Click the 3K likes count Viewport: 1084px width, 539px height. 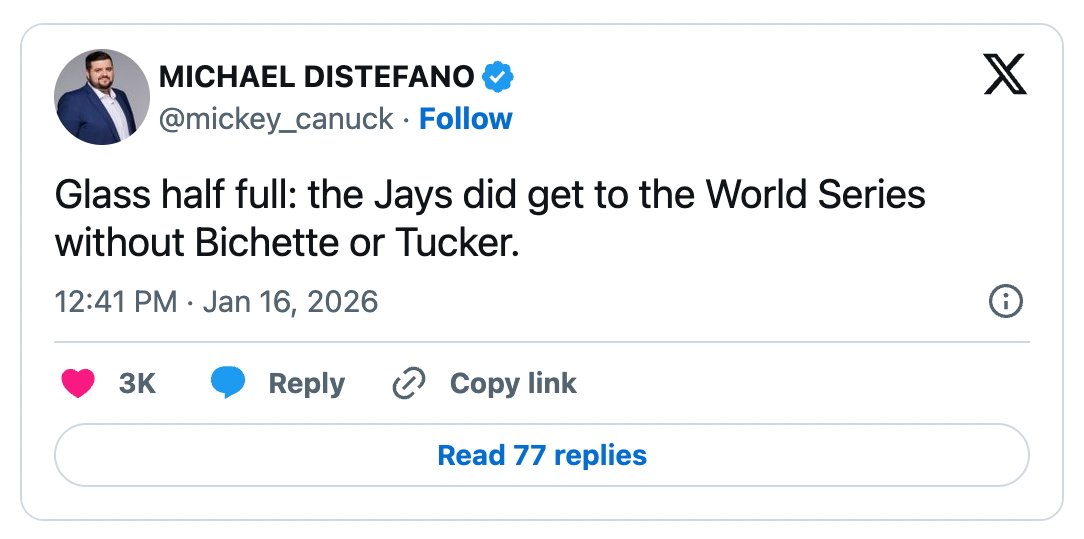[137, 383]
